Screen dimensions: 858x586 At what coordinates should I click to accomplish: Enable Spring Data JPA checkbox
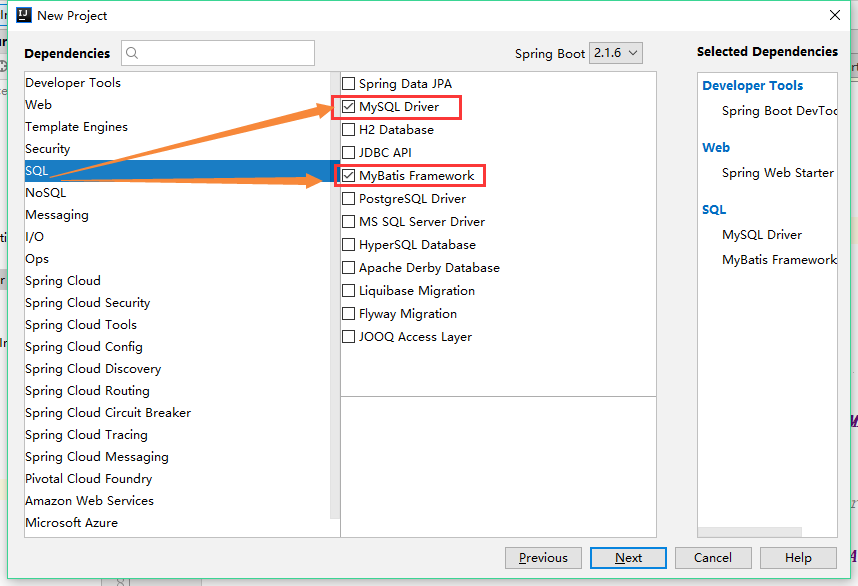tap(348, 84)
